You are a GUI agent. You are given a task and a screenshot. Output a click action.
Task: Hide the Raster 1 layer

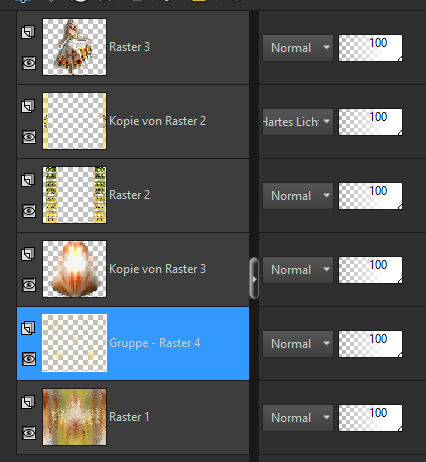point(29,433)
